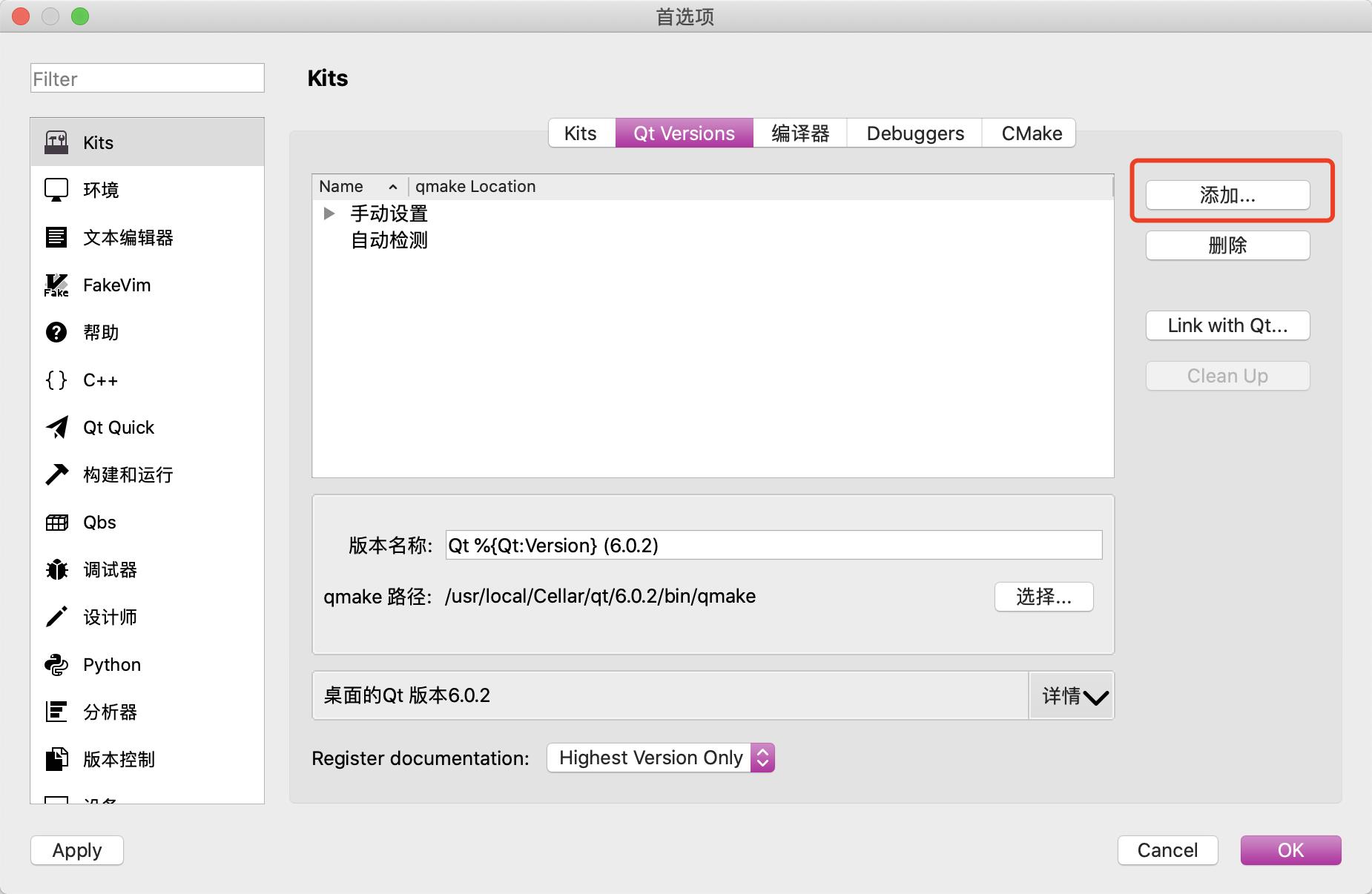This screenshot has width=1372, height=894.
Task: Open the Qbs grid icon
Action: point(56,523)
